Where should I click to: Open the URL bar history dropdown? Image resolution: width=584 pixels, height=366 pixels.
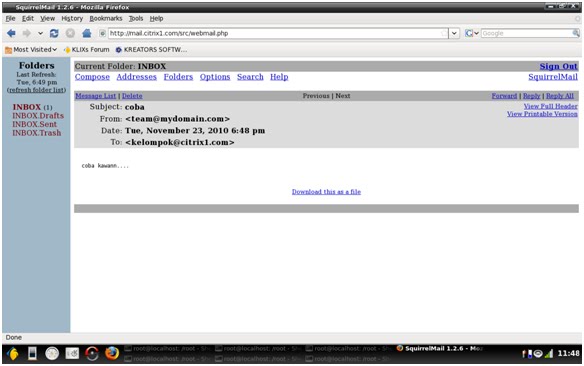pos(454,33)
